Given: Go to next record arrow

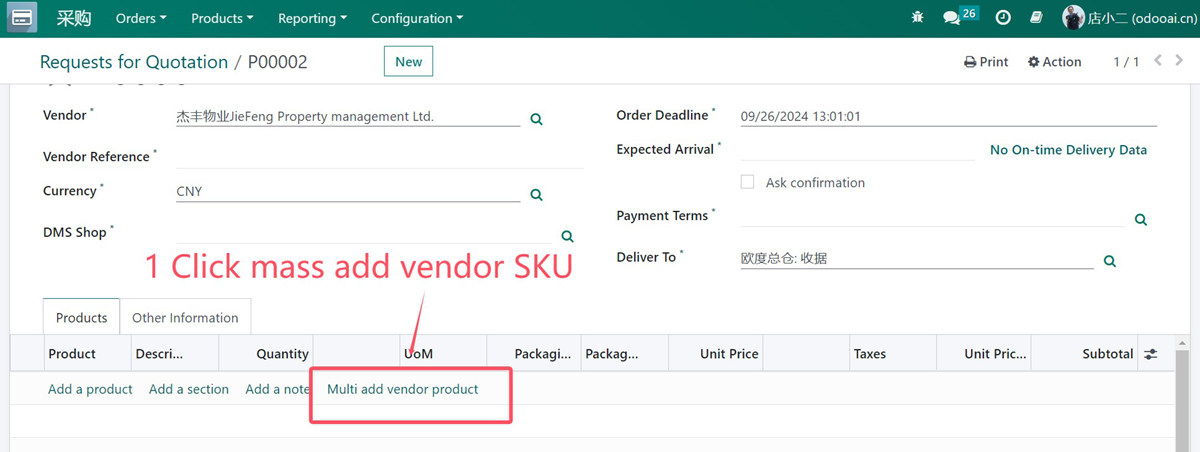Looking at the screenshot, I should [1180, 61].
